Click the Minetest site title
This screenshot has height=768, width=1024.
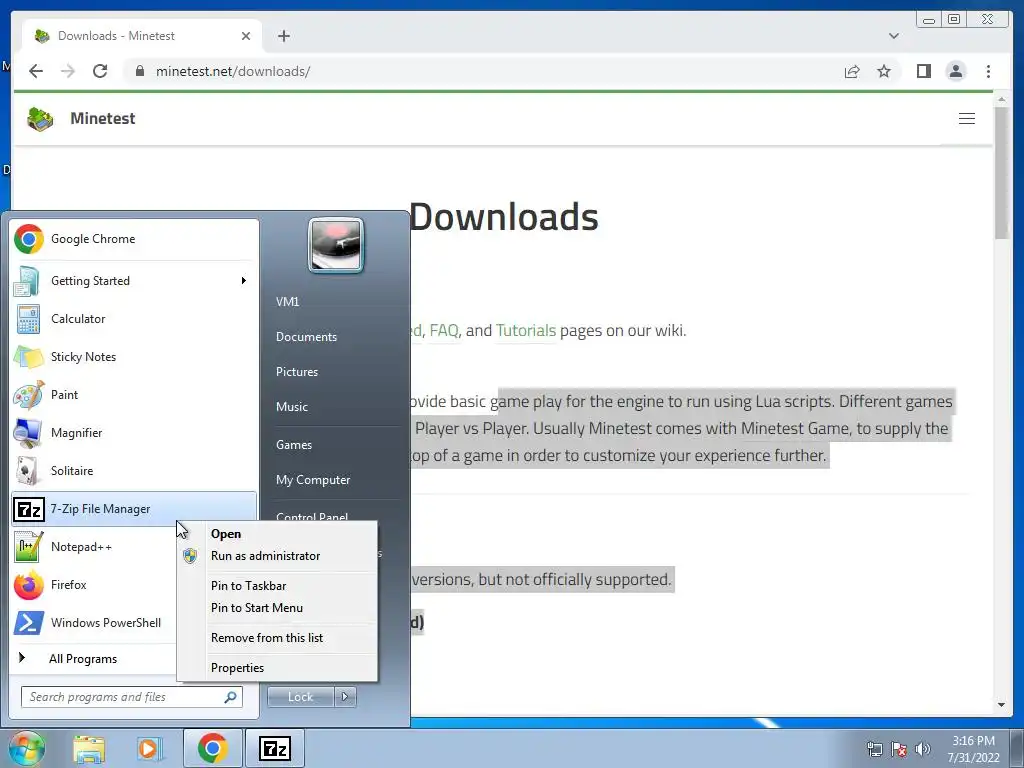point(103,119)
